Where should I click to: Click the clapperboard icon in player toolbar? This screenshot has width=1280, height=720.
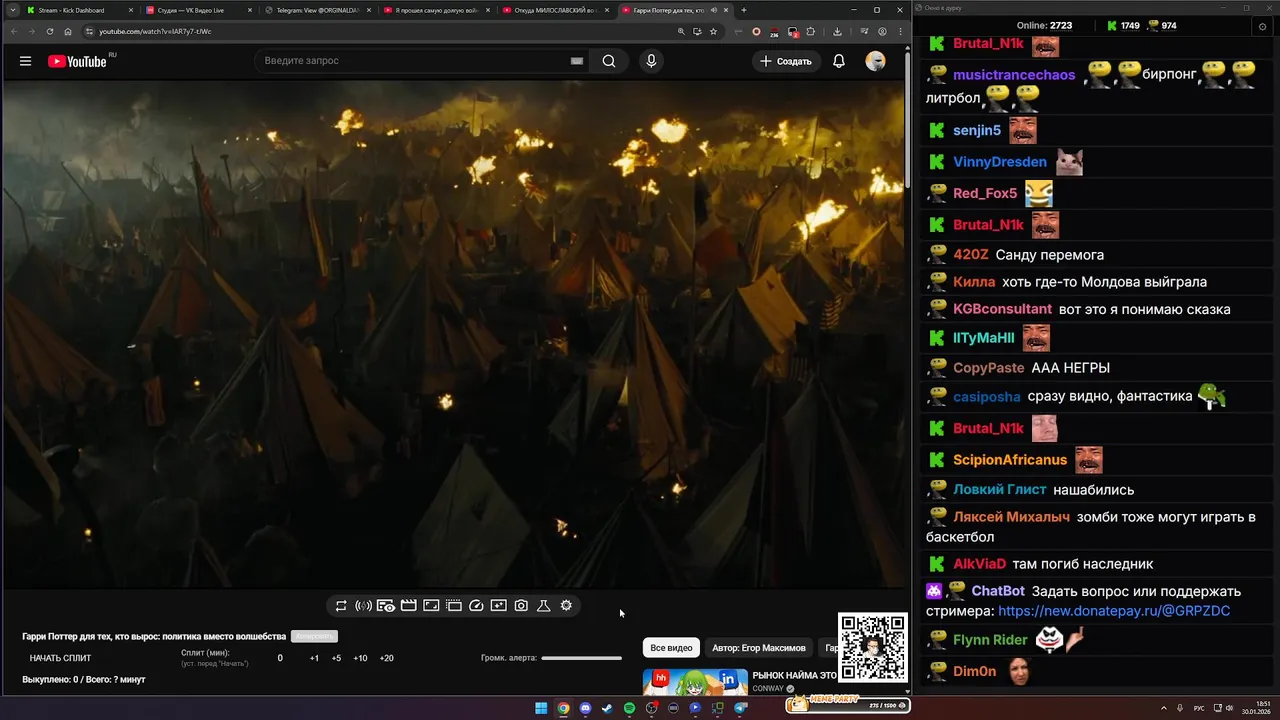click(x=408, y=606)
